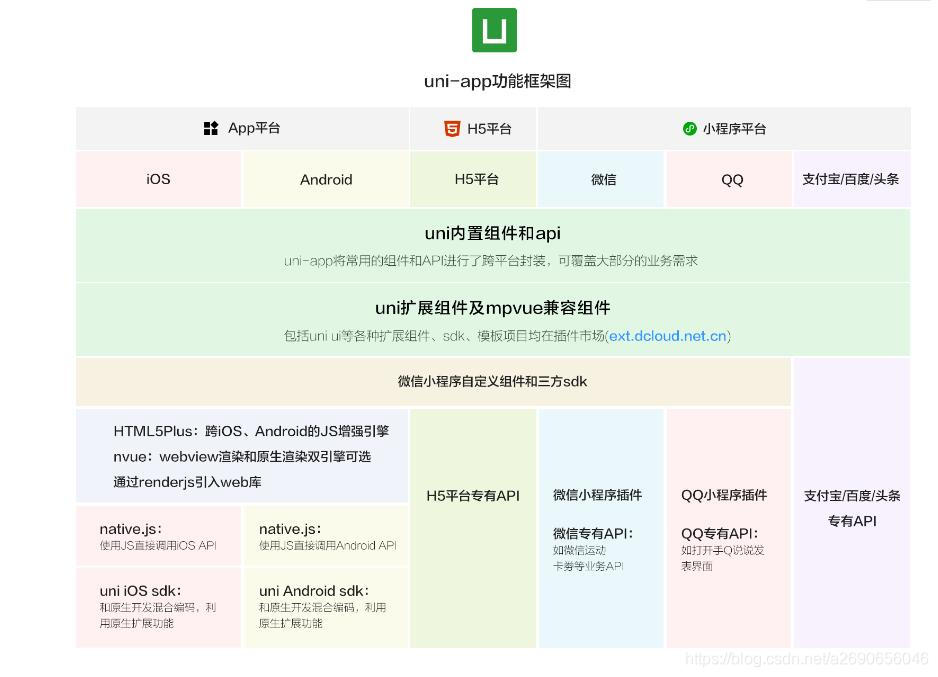Click the "H5平台" header beside HTML5 icon

489,129
